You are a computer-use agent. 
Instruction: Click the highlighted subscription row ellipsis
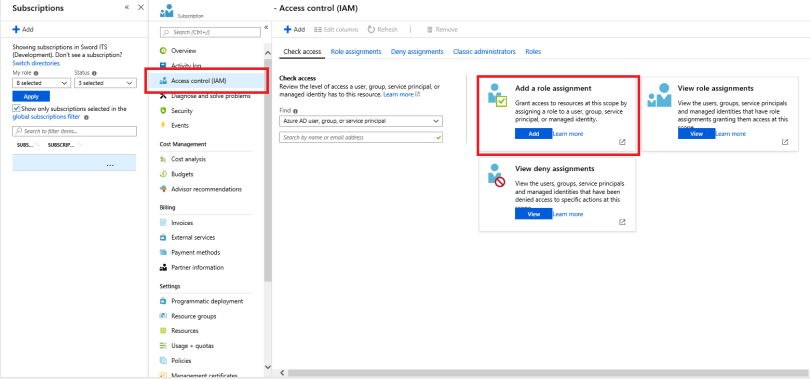click(x=110, y=165)
